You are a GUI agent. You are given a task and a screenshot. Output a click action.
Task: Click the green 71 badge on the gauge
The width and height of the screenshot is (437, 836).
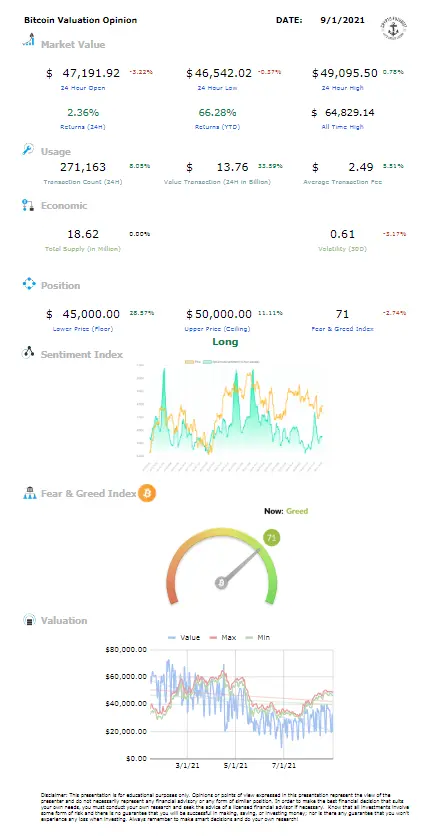[271, 538]
